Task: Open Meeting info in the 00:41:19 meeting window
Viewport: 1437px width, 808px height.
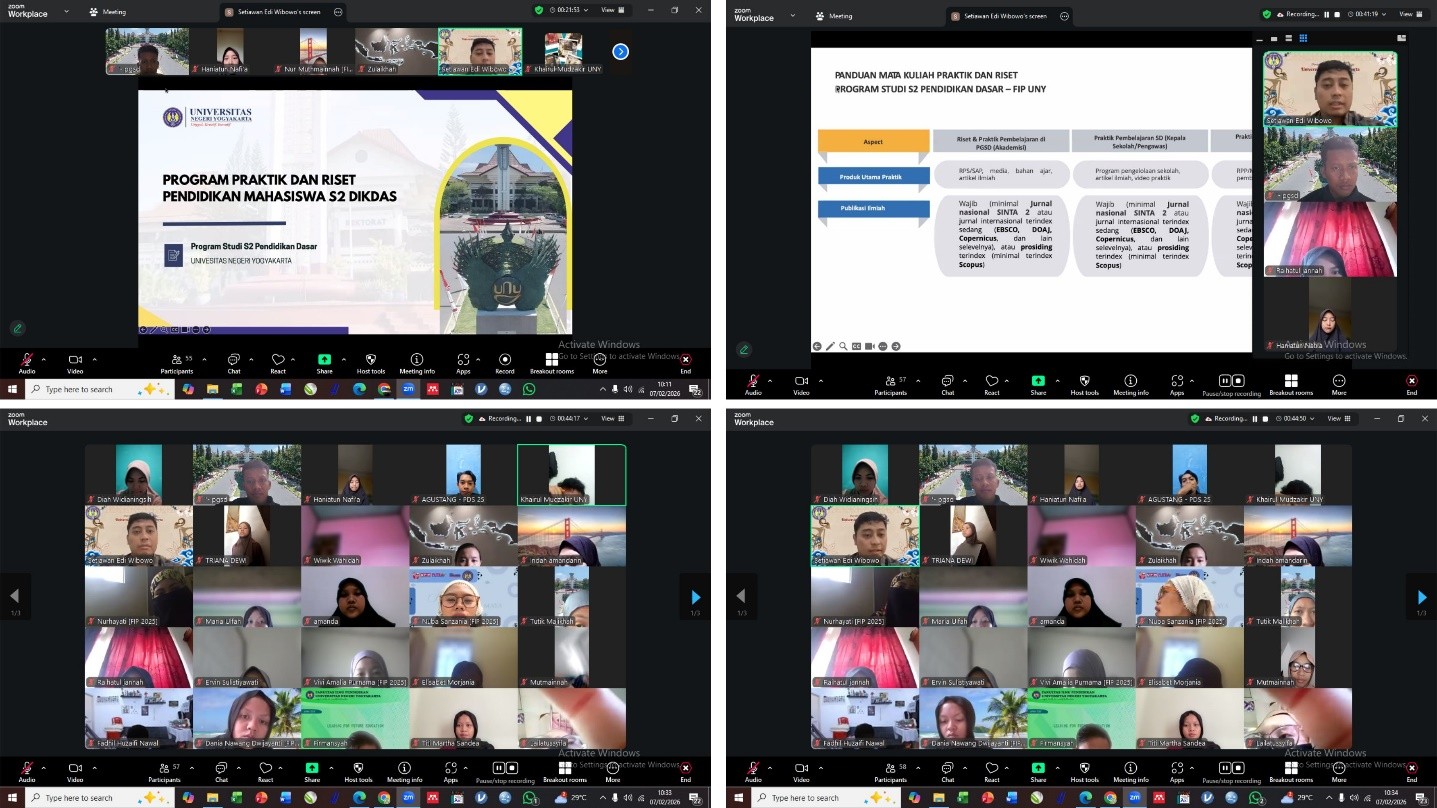Action: point(1130,383)
